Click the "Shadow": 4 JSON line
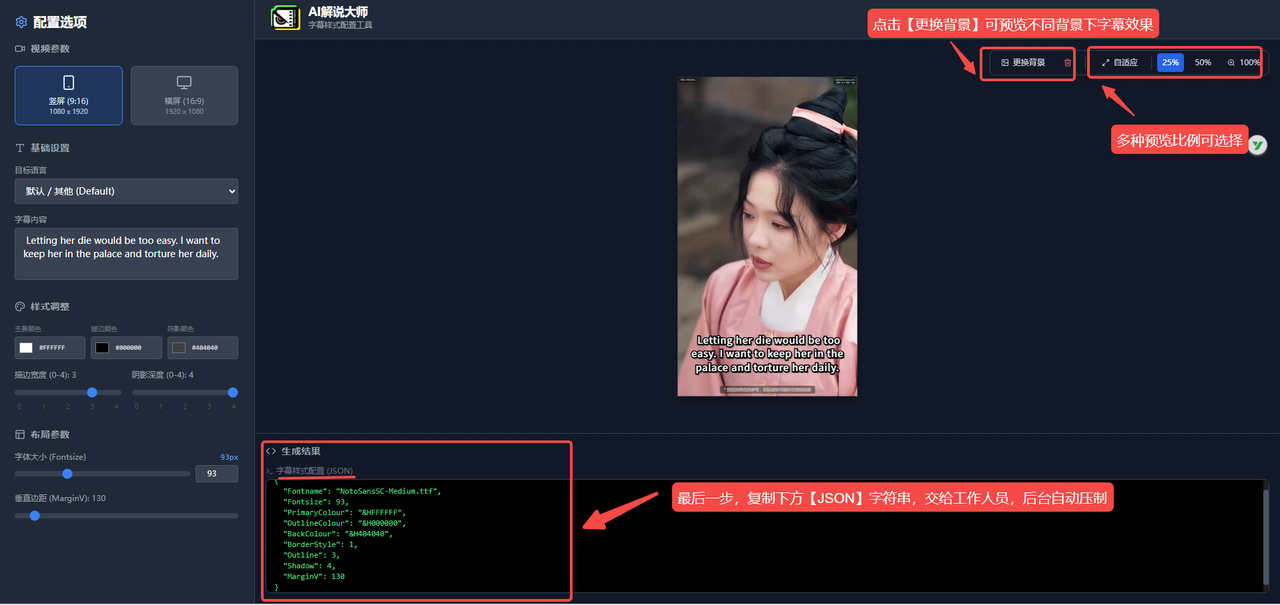The image size is (1280, 605). coord(309,566)
